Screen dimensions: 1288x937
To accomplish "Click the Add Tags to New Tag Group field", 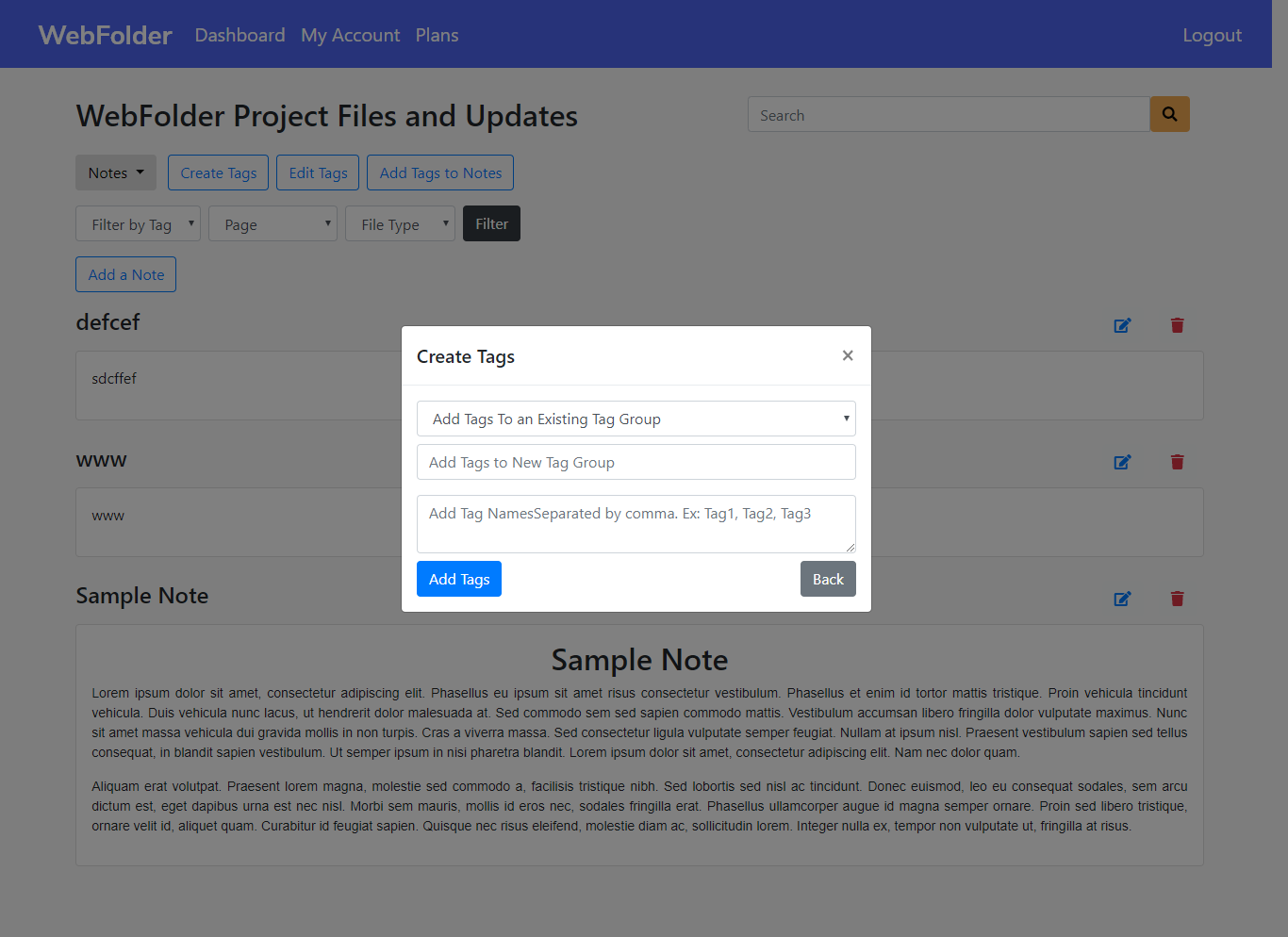I will click(636, 462).
